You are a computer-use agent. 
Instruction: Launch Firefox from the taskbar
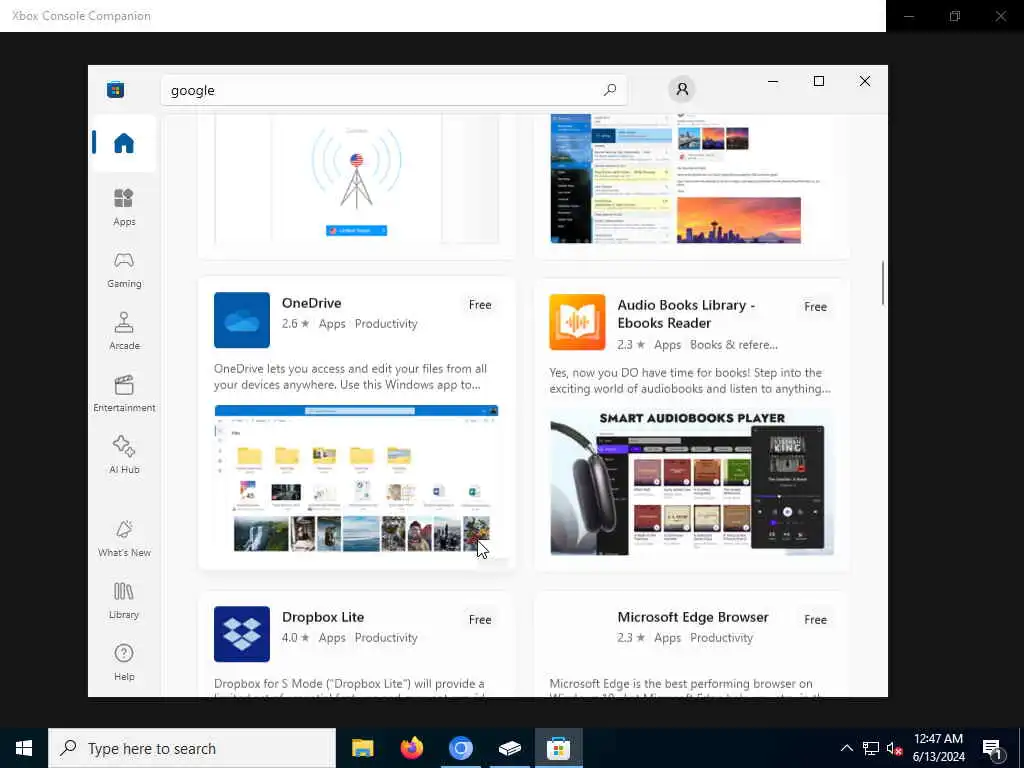pyautogui.click(x=411, y=748)
